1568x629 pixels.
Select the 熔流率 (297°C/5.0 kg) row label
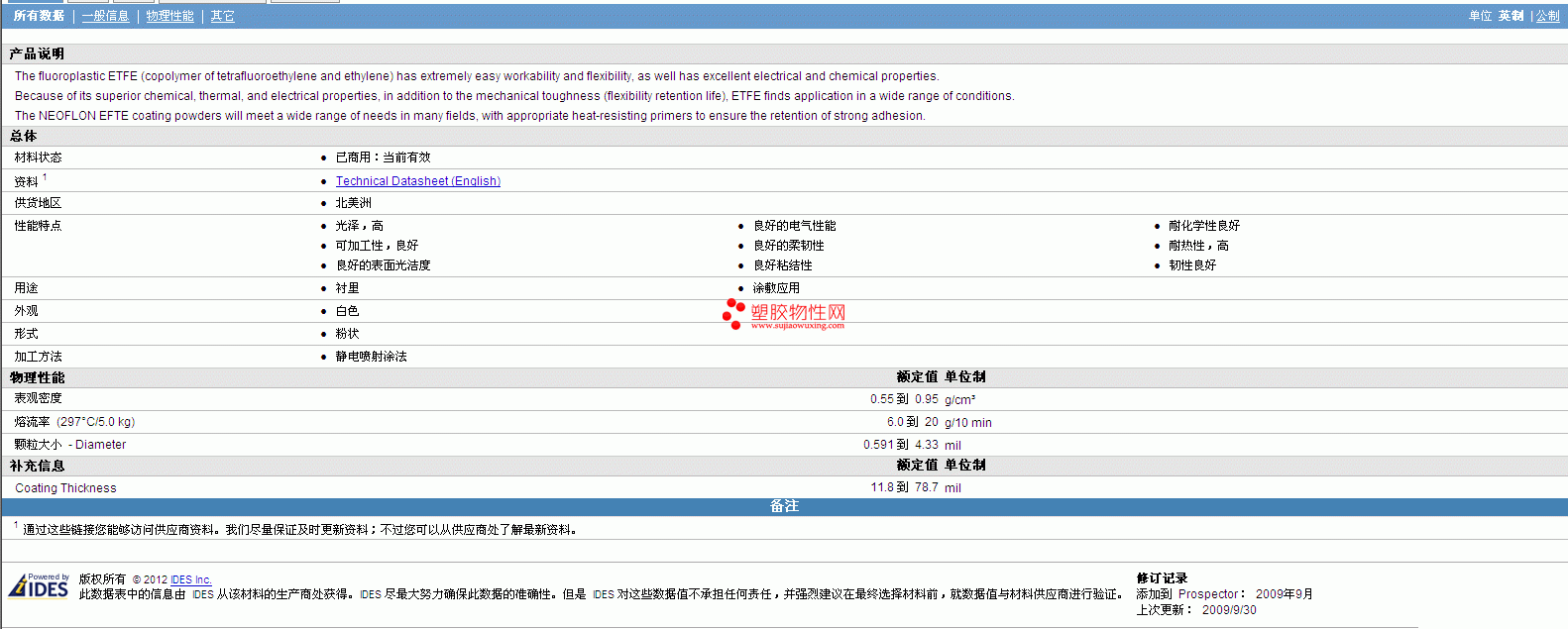(x=74, y=422)
